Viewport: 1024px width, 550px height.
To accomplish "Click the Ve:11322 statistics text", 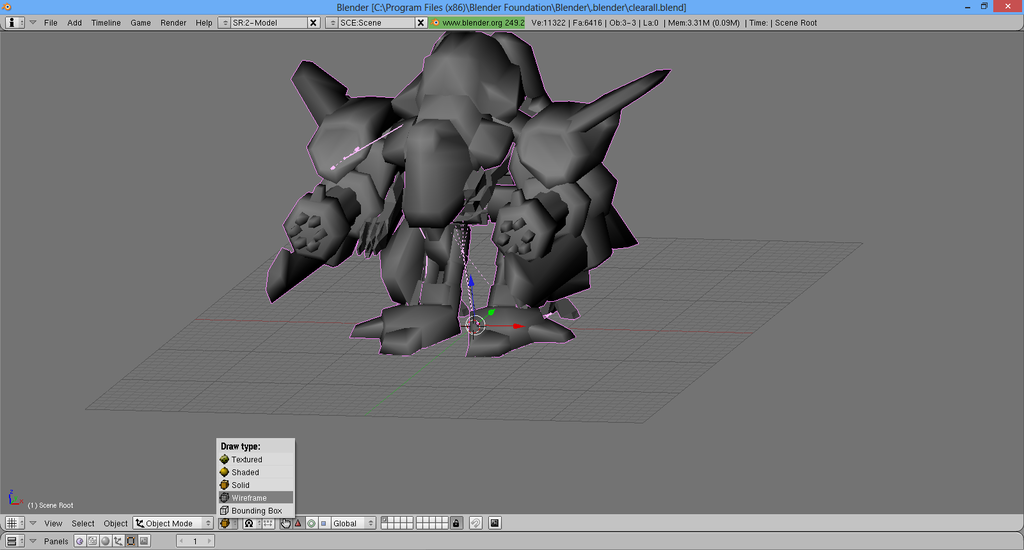I will pyautogui.click(x=549, y=23).
